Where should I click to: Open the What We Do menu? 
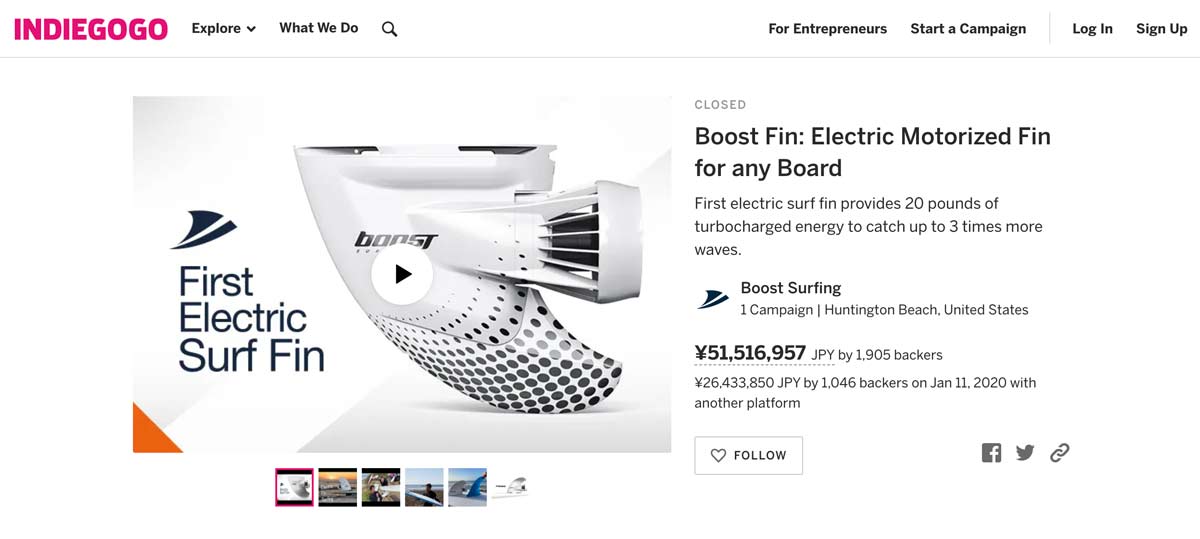(319, 28)
